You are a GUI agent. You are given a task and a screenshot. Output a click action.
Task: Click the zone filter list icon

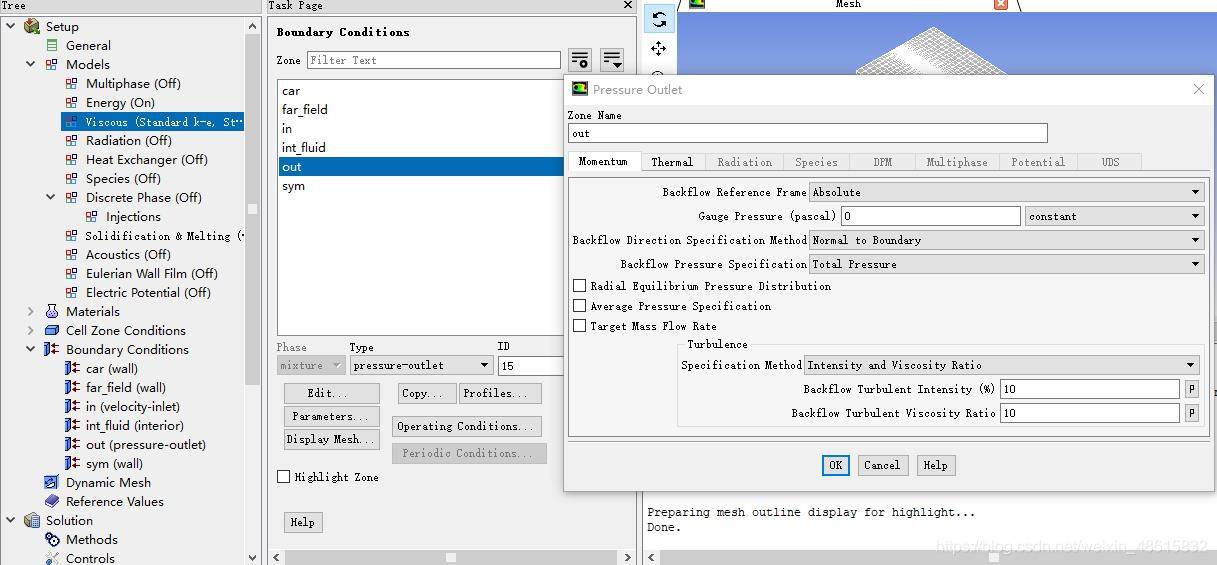pos(580,60)
